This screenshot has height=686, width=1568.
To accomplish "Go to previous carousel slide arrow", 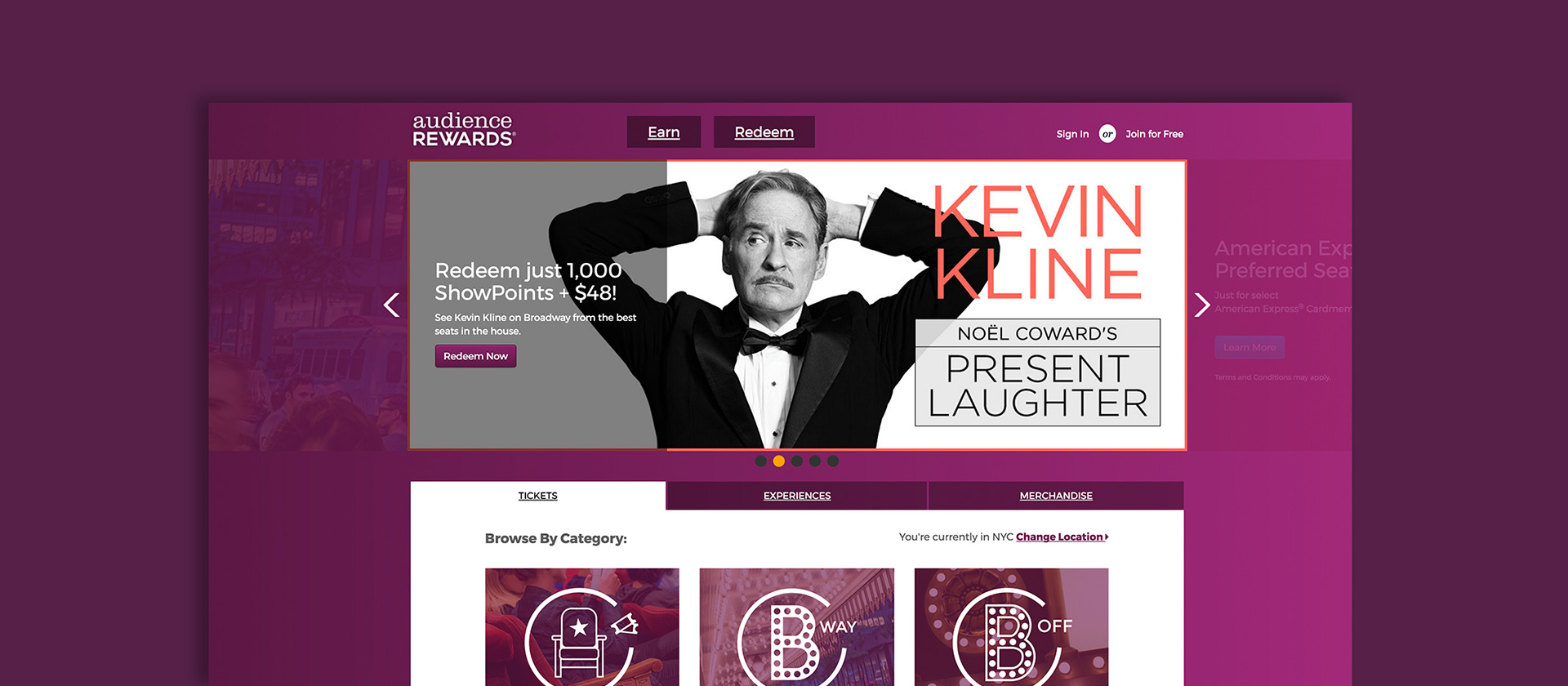I will tap(392, 305).
